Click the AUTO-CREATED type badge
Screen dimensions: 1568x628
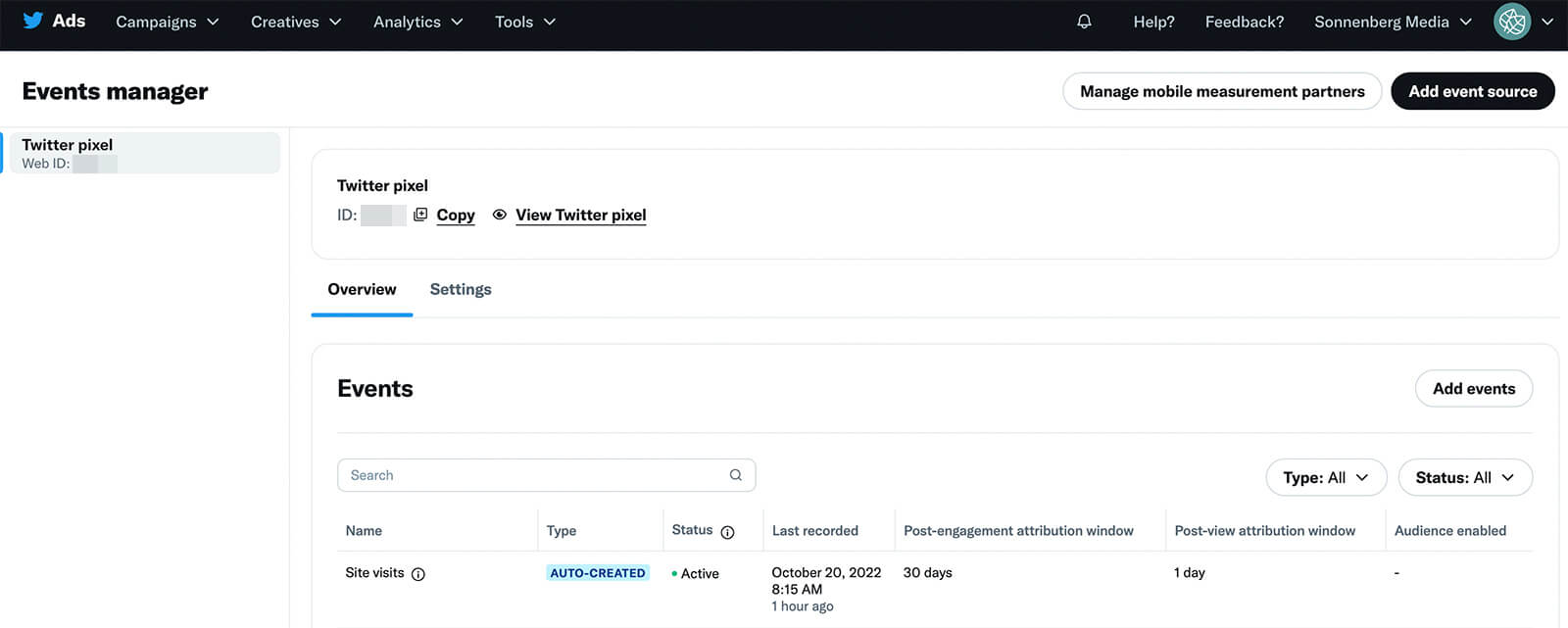[x=598, y=573]
